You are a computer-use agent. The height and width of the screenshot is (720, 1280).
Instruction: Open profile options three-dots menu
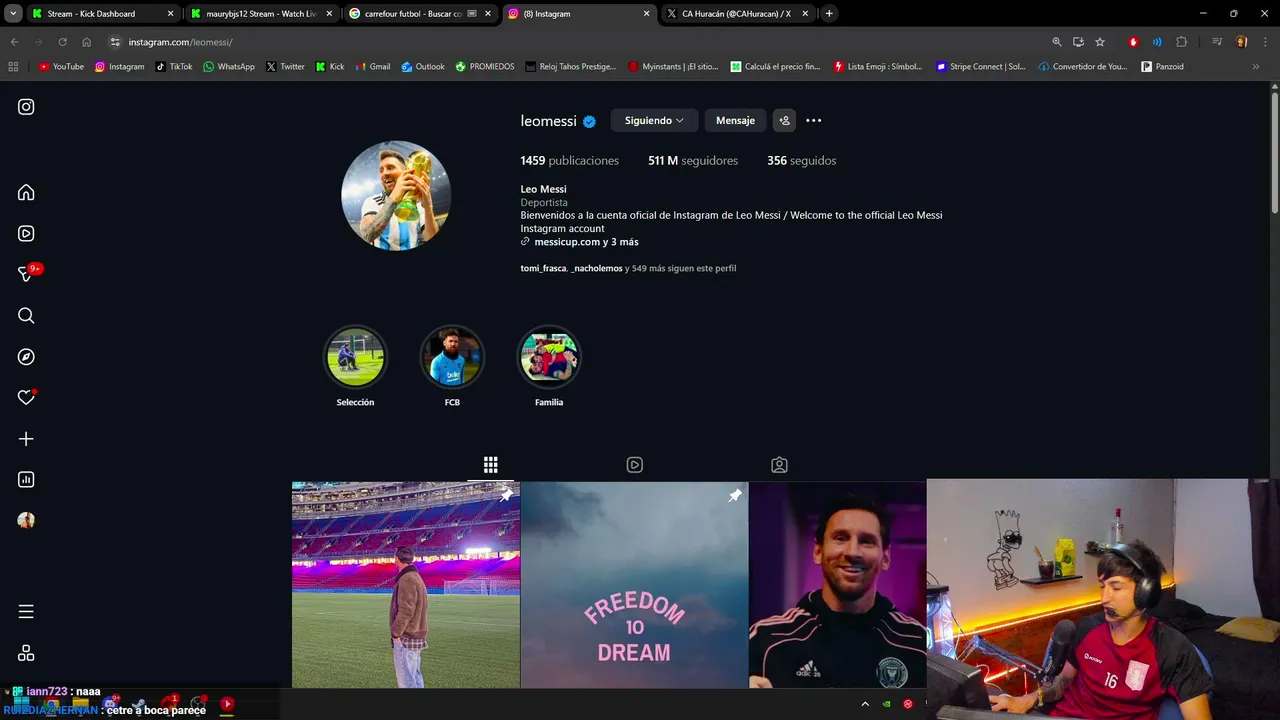pos(814,120)
